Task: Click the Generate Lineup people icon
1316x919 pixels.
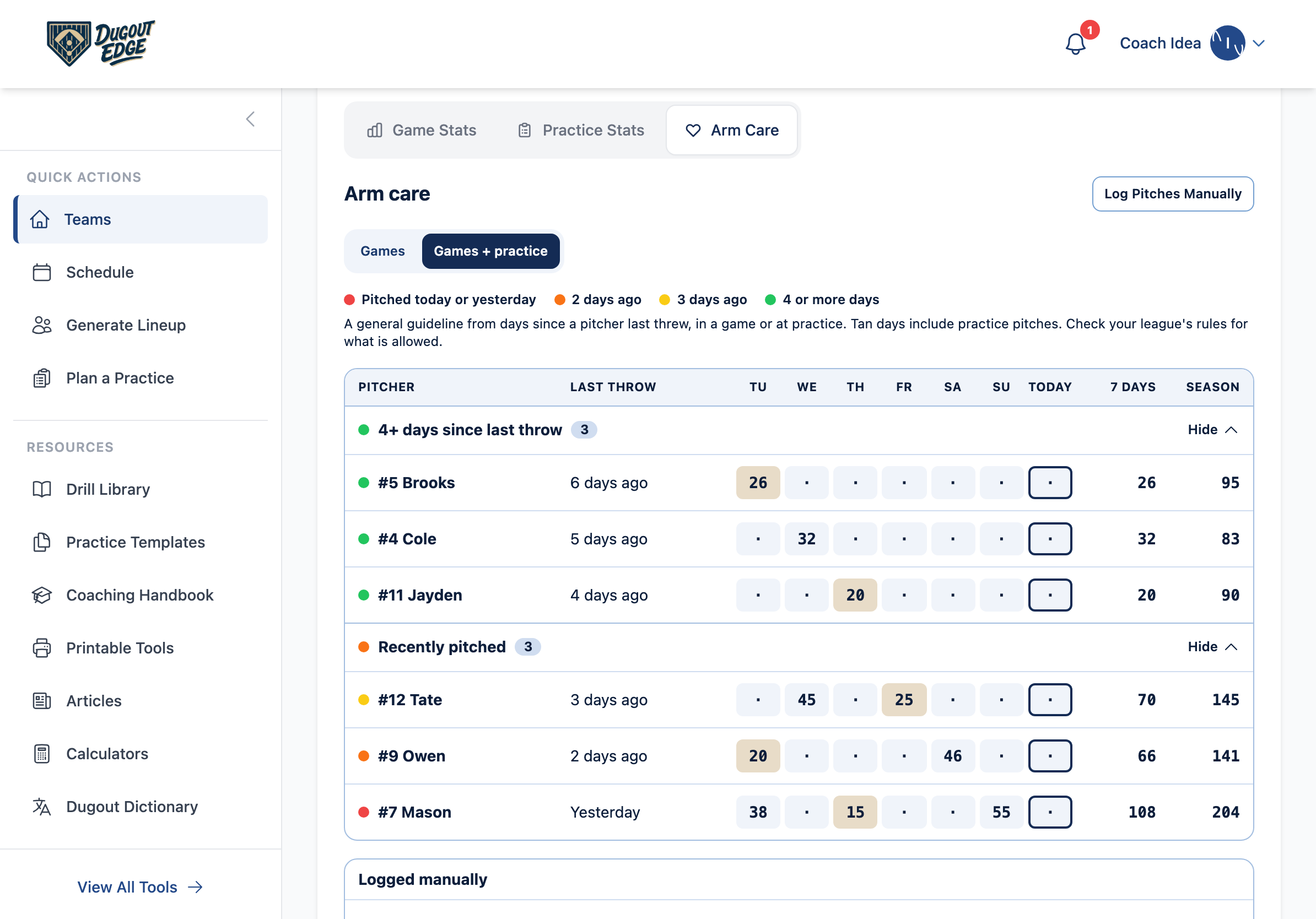Action: click(x=42, y=325)
